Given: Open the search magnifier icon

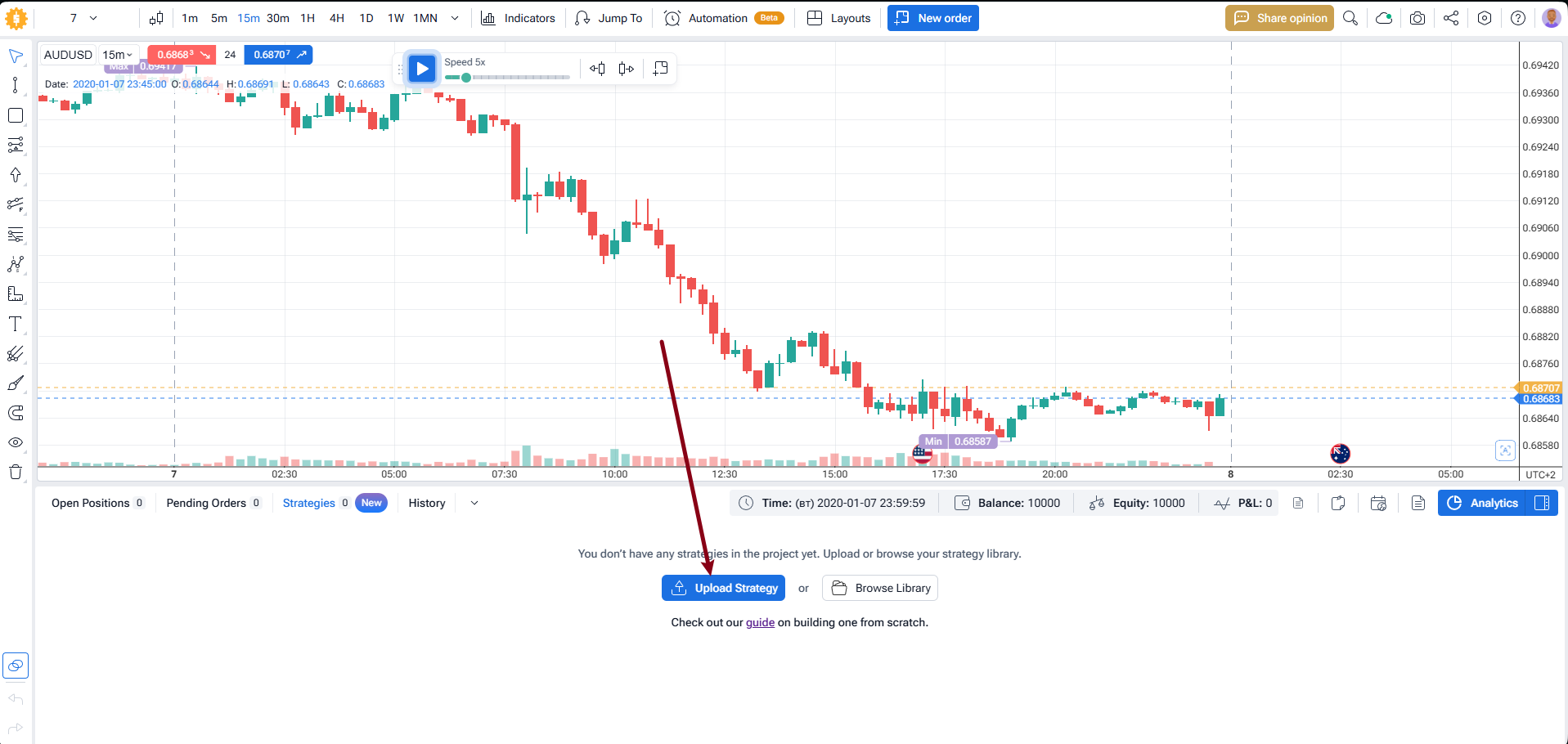Looking at the screenshot, I should [1350, 18].
